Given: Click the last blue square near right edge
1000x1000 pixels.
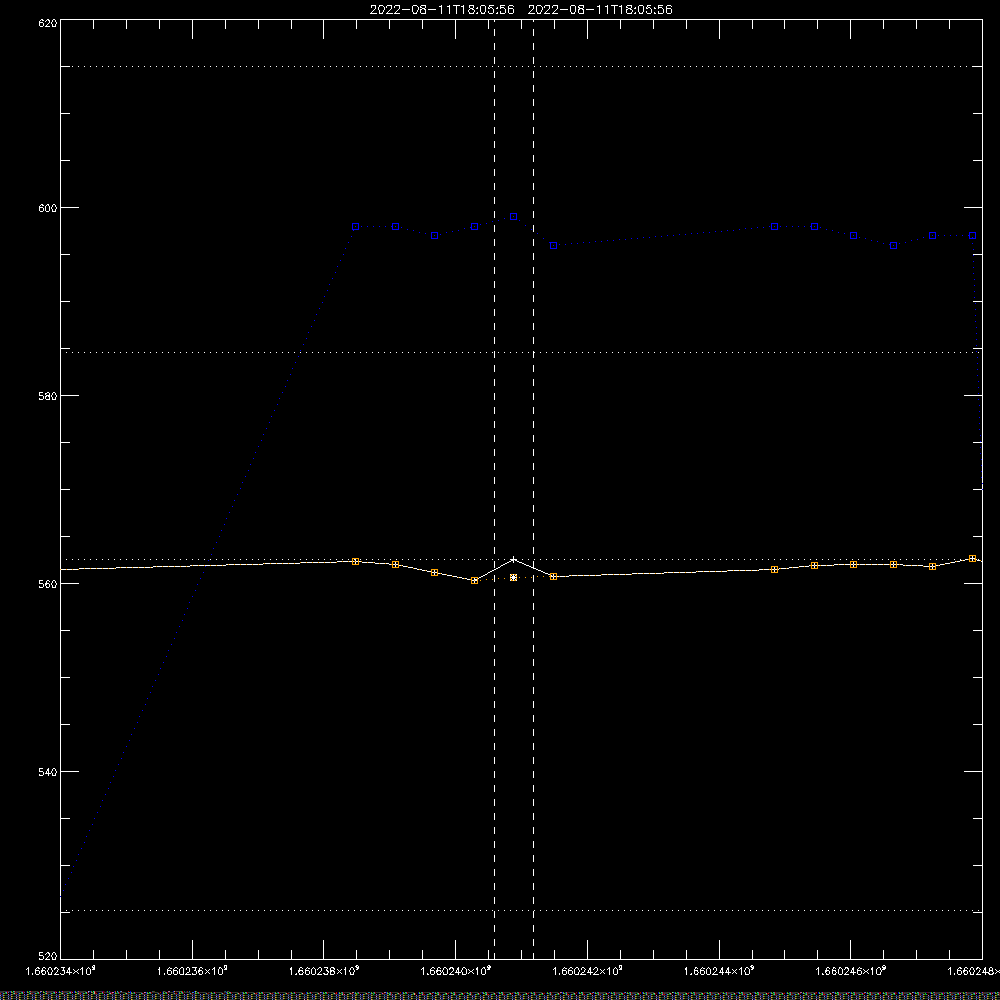Looking at the screenshot, I should pos(973,236).
